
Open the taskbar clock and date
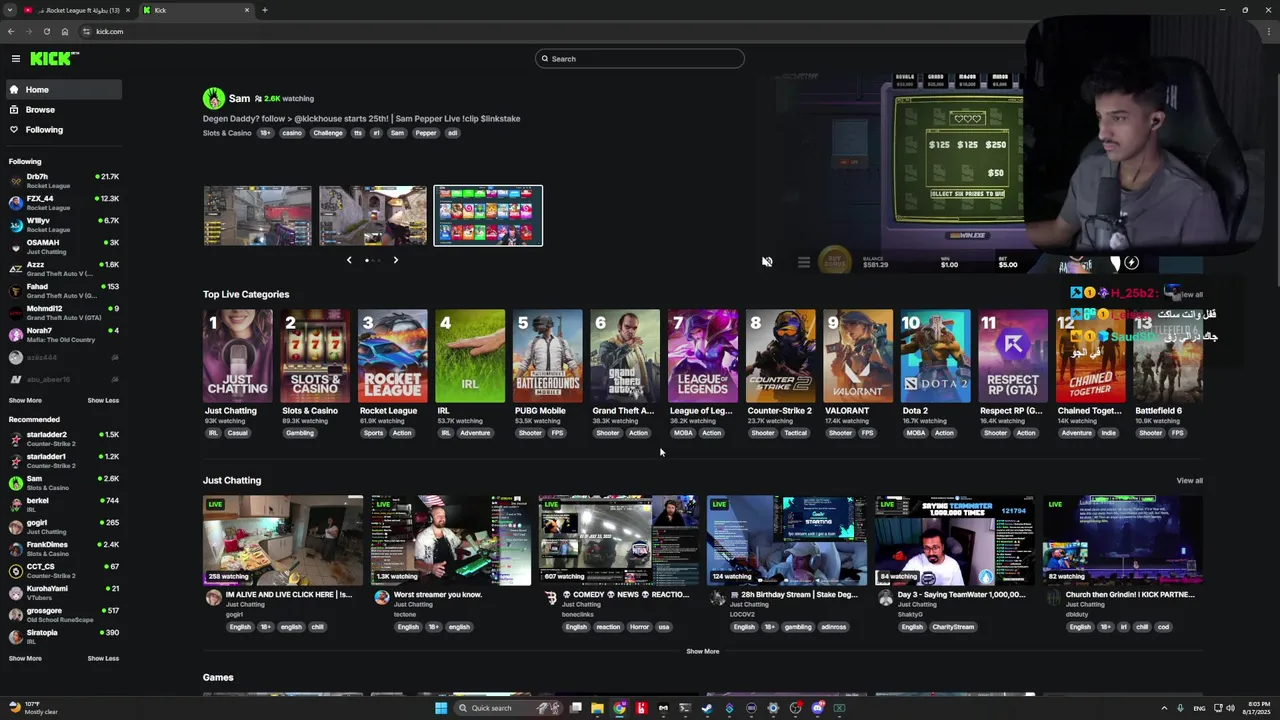tap(1256, 708)
